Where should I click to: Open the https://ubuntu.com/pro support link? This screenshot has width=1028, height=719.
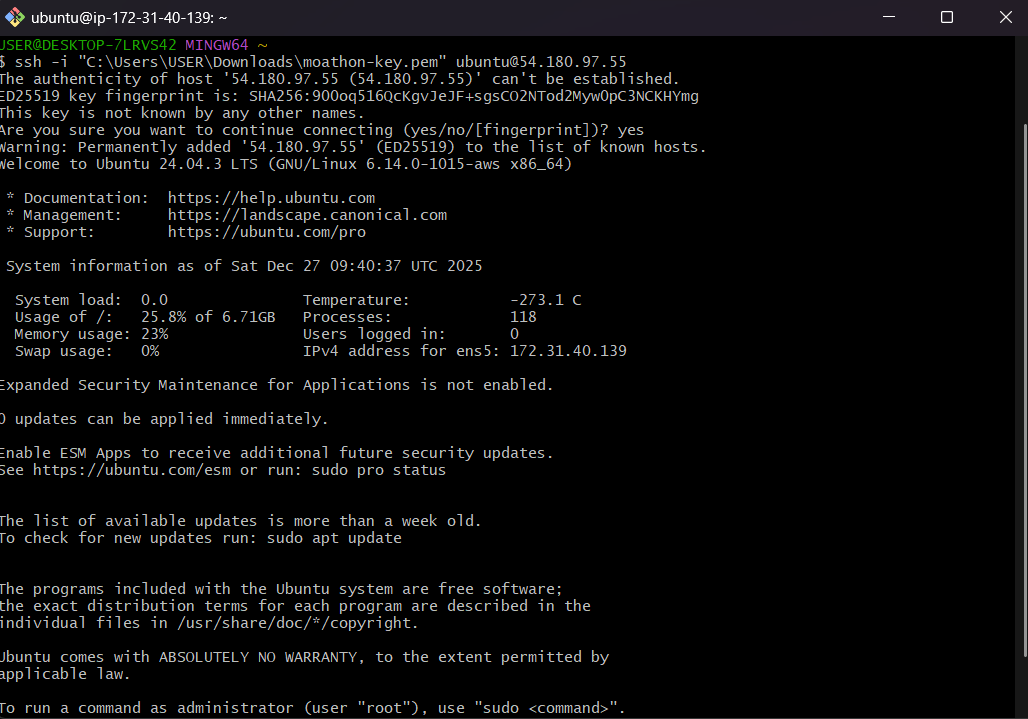tap(266, 232)
